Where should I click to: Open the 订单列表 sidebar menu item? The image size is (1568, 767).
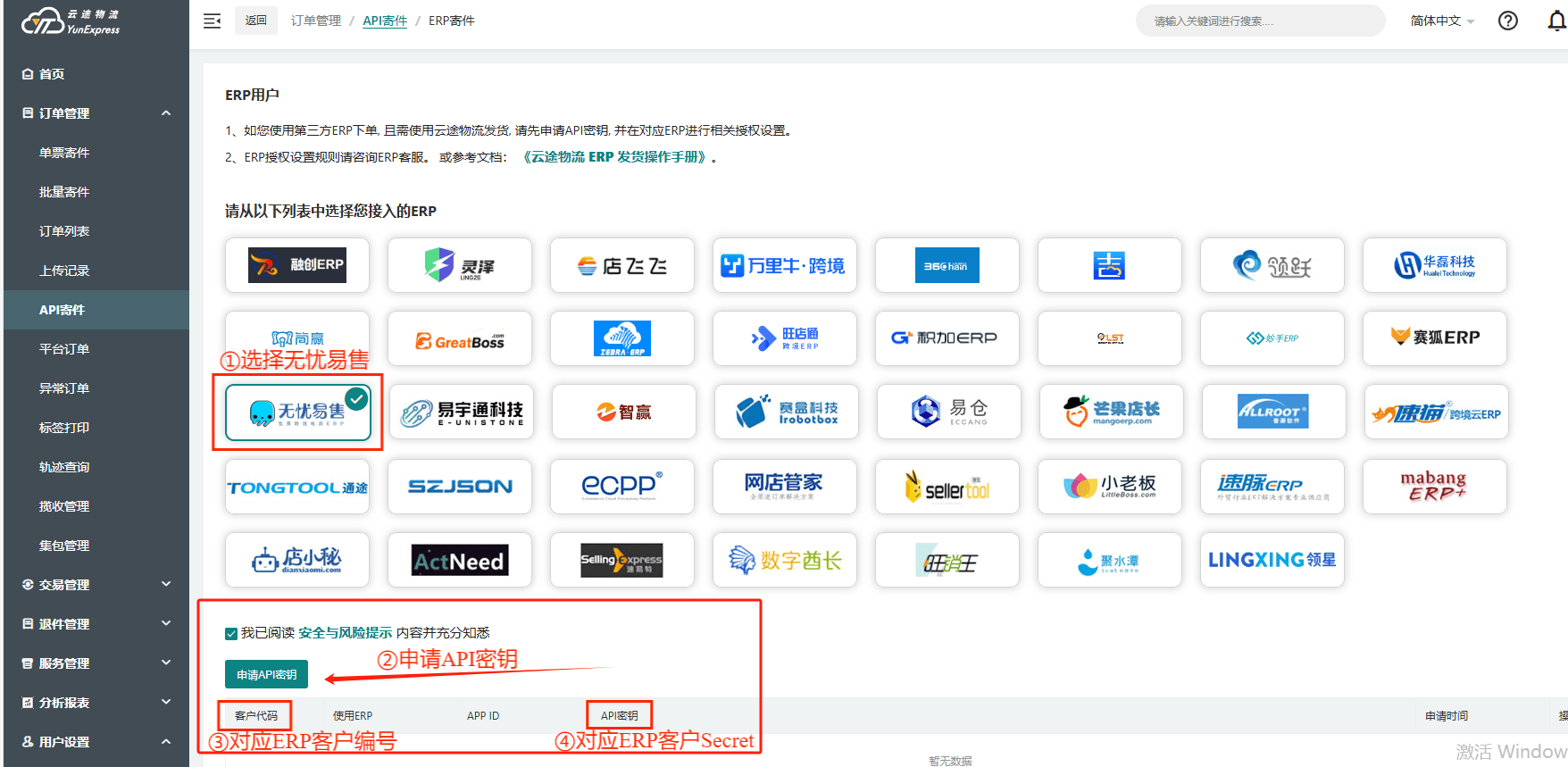click(x=64, y=231)
